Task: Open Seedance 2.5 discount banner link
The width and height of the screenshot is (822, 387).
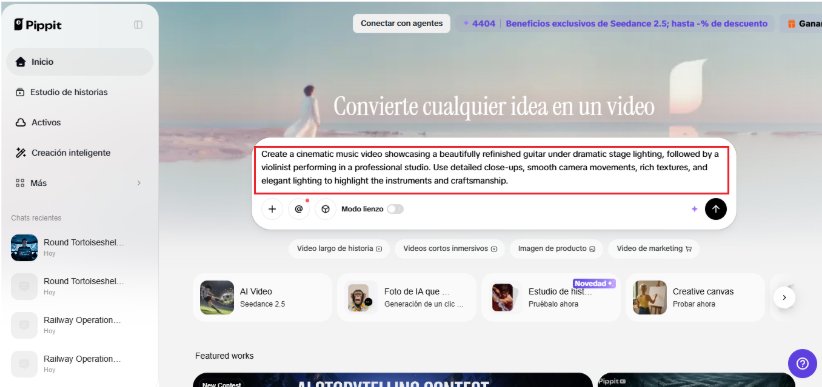Action: (636, 24)
